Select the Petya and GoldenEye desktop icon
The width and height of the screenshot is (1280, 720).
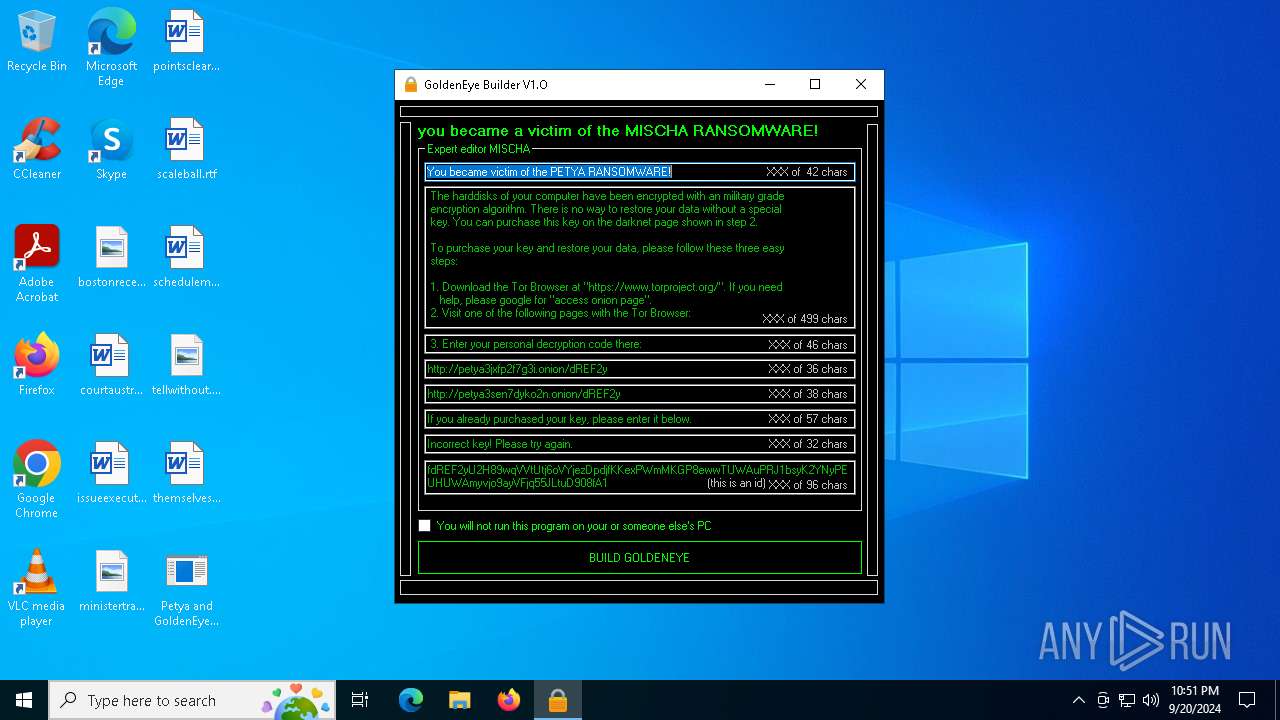(186, 589)
